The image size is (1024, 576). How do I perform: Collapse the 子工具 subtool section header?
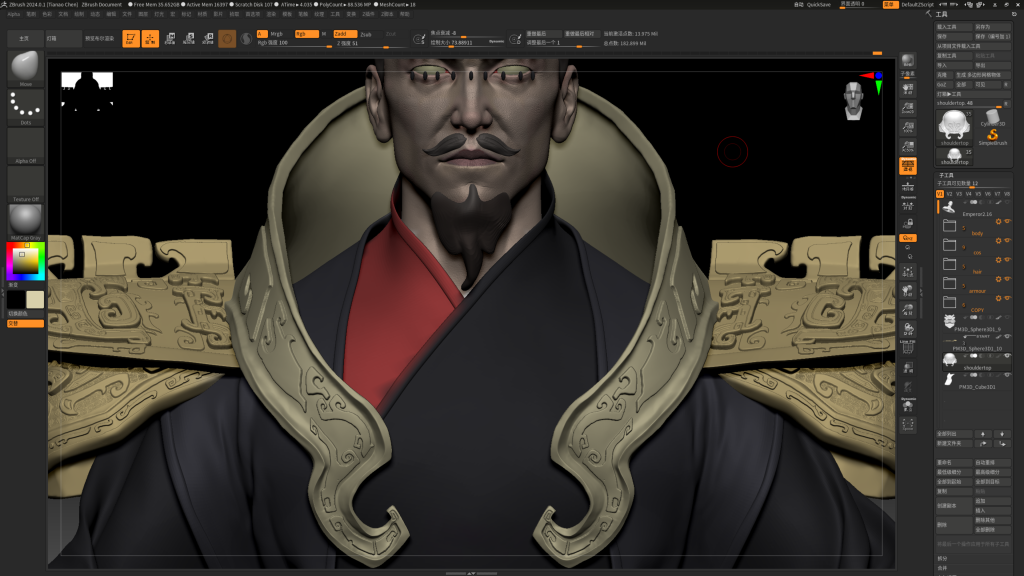click(946, 175)
